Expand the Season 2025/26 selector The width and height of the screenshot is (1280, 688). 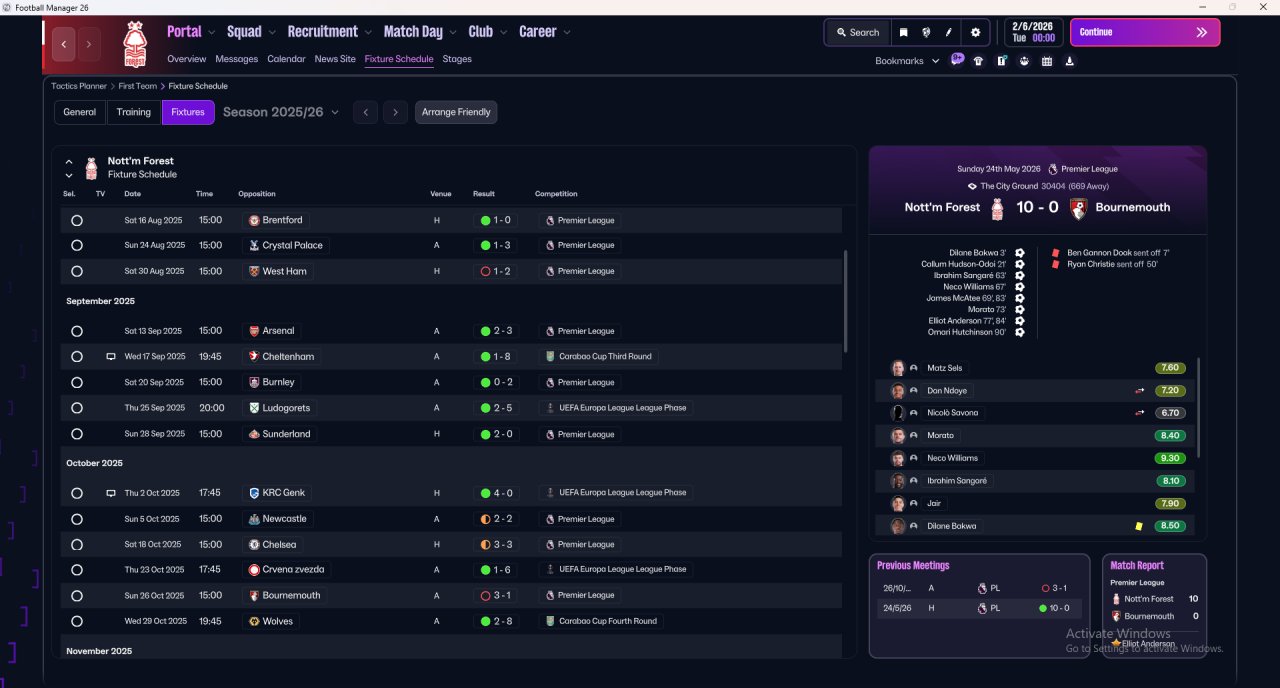pyautogui.click(x=281, y=112)
